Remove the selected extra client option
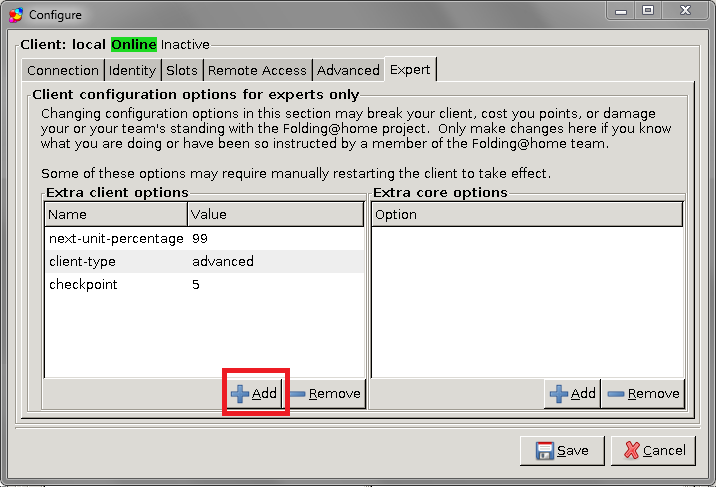The image size is (716, 487). coord(326,393)
